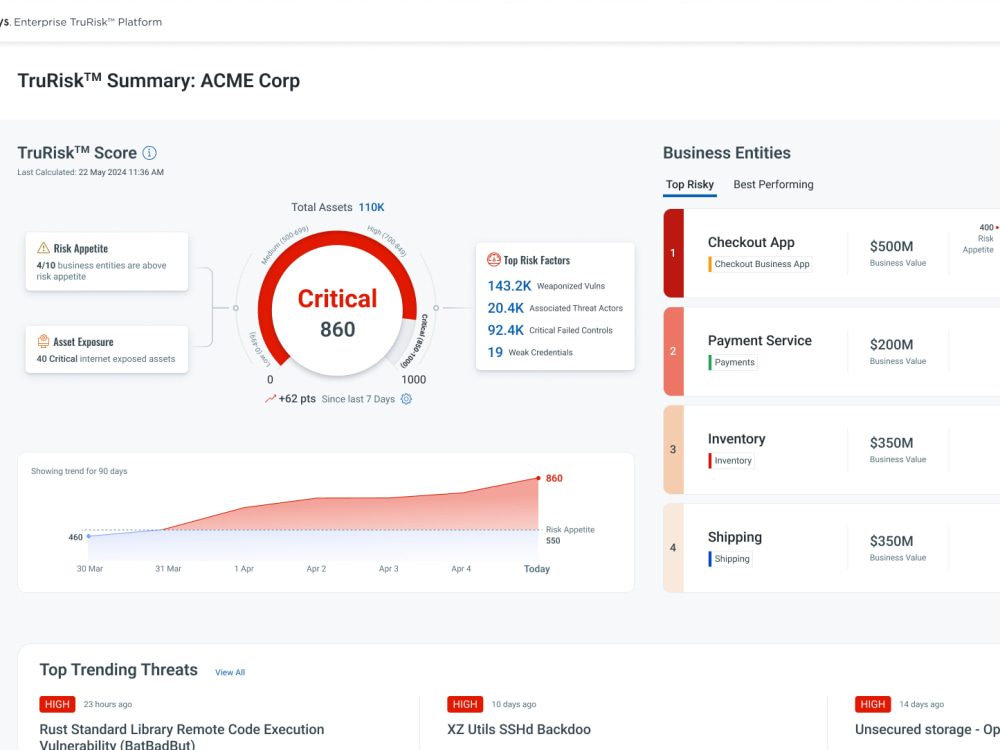Open the 19 Weak Credentials count

(495, 352)
